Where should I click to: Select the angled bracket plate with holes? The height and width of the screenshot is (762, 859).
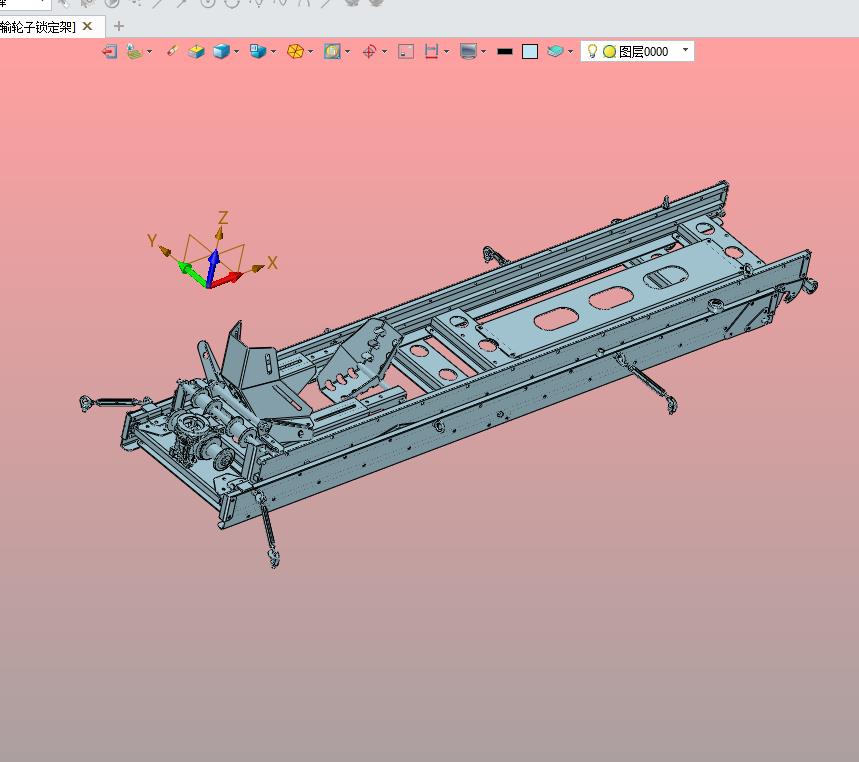click(x=359, y=359)
